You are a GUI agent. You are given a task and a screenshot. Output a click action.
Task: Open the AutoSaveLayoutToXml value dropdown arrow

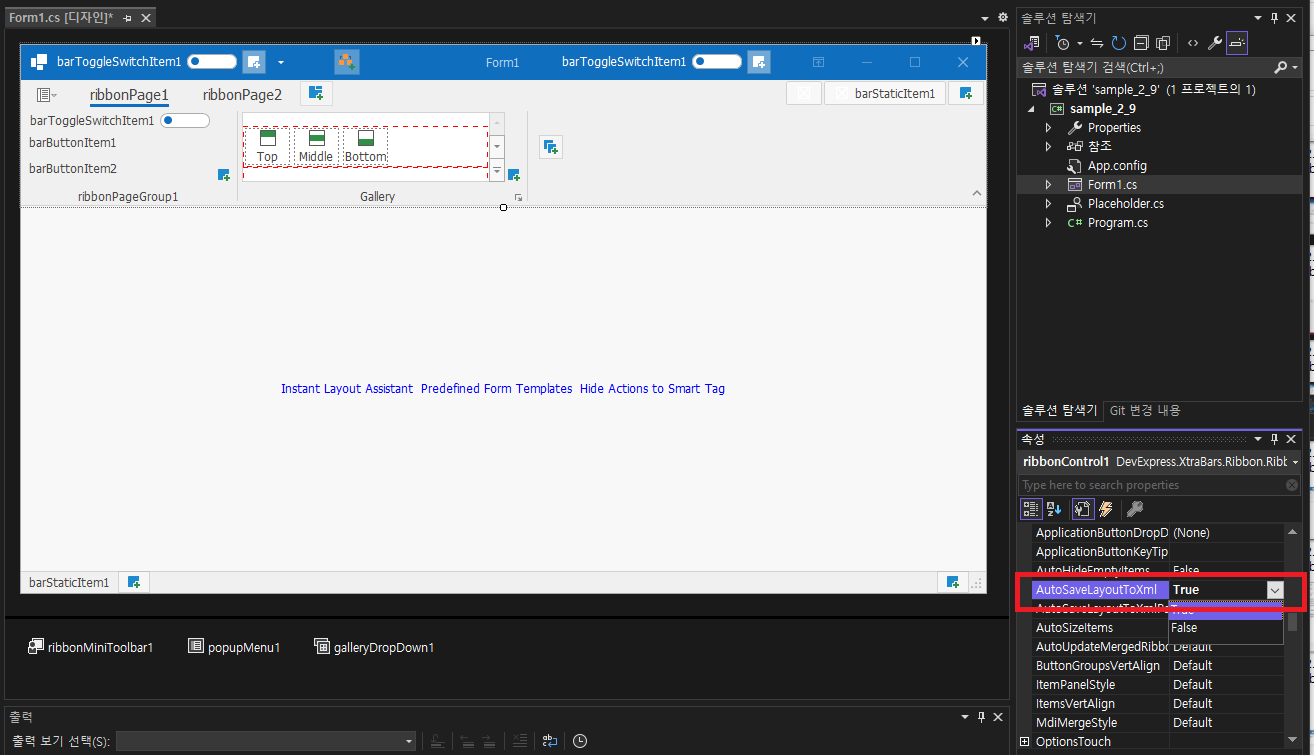[1275, 590]
